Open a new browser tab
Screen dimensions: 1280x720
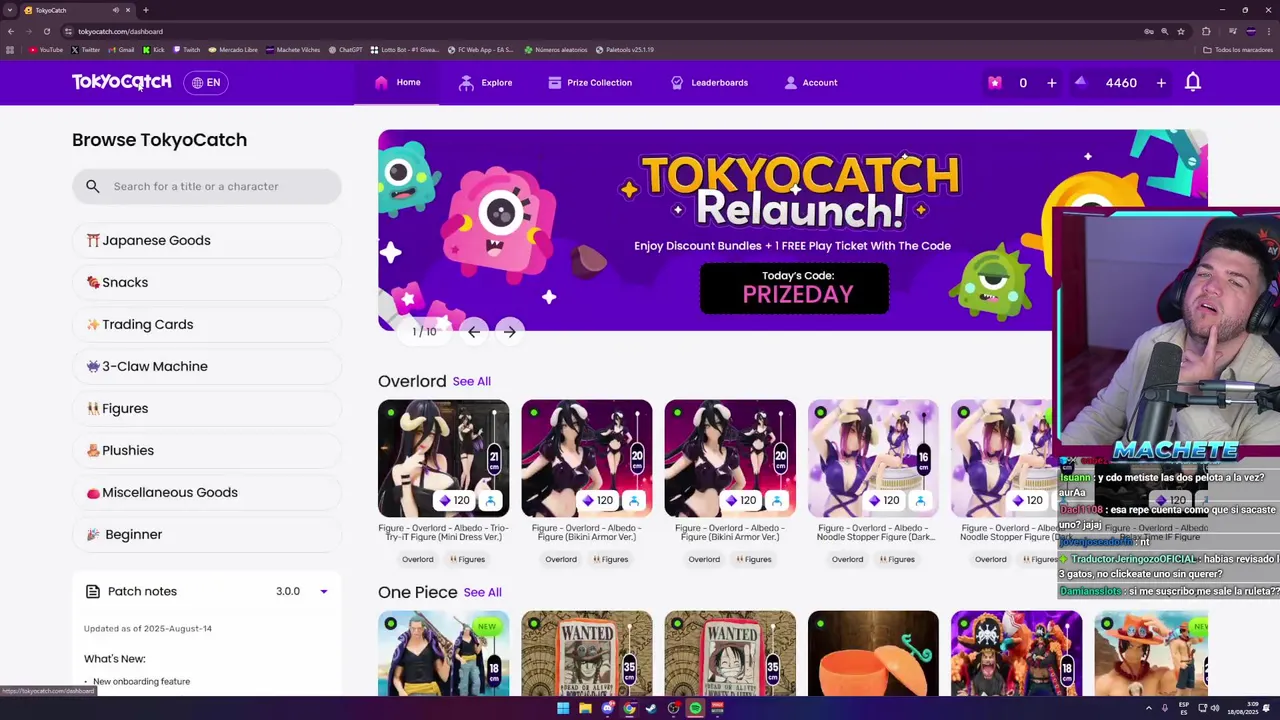click(x=145, y=10)
